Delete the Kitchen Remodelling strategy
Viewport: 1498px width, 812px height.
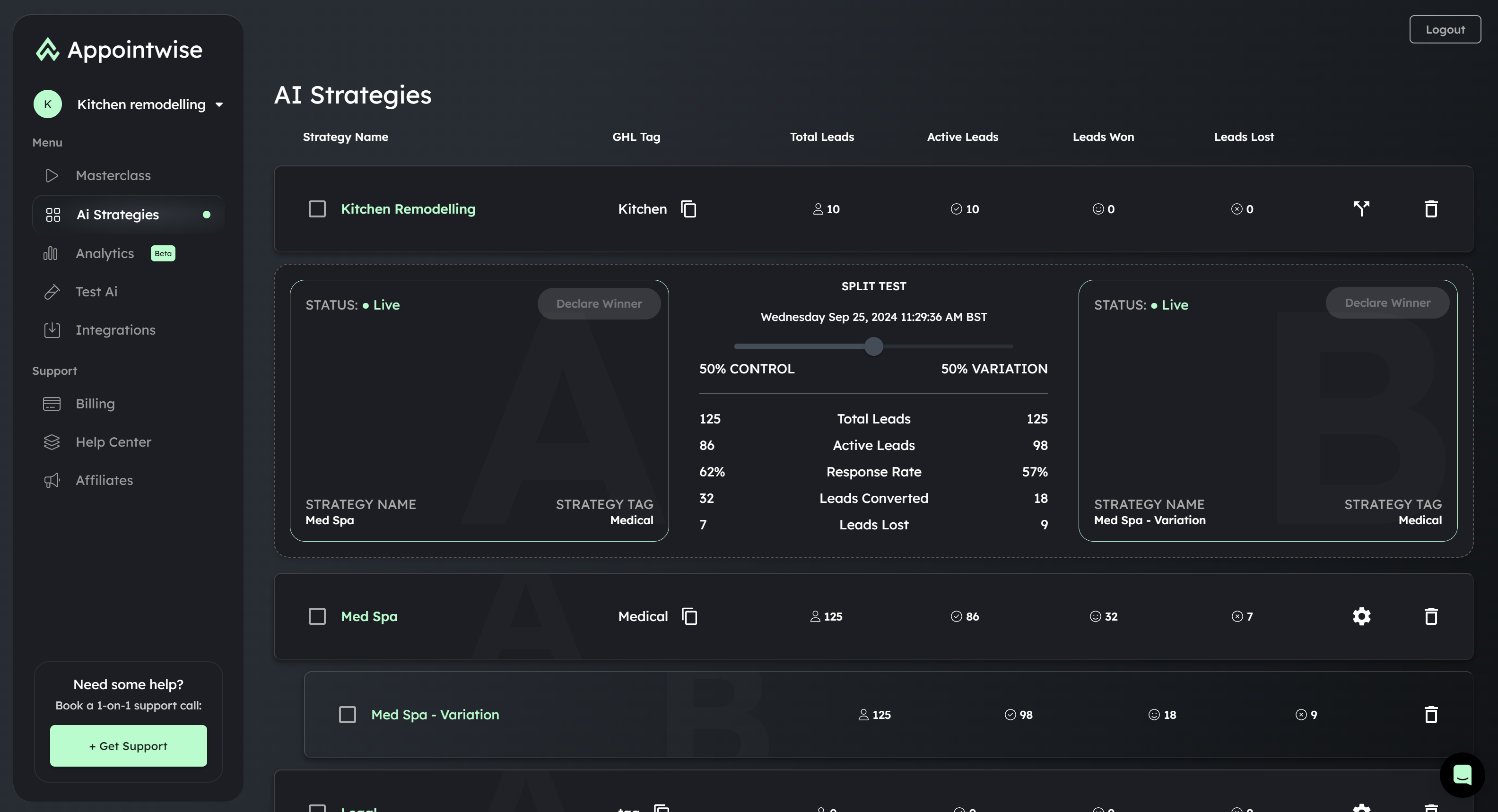1430,208
